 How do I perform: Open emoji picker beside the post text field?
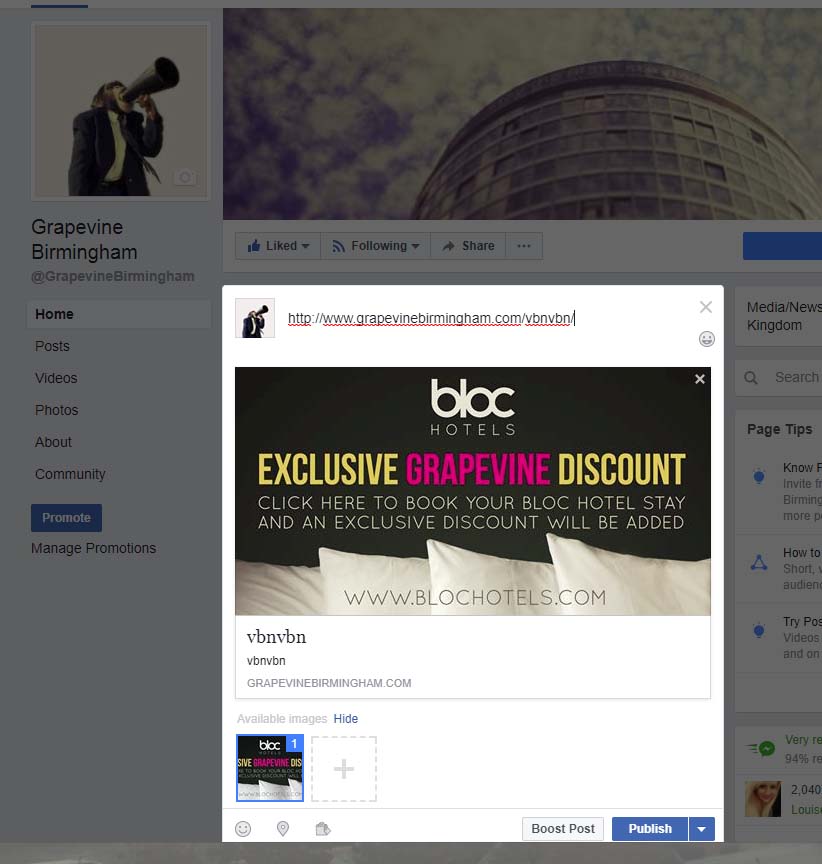pos(707,339)
